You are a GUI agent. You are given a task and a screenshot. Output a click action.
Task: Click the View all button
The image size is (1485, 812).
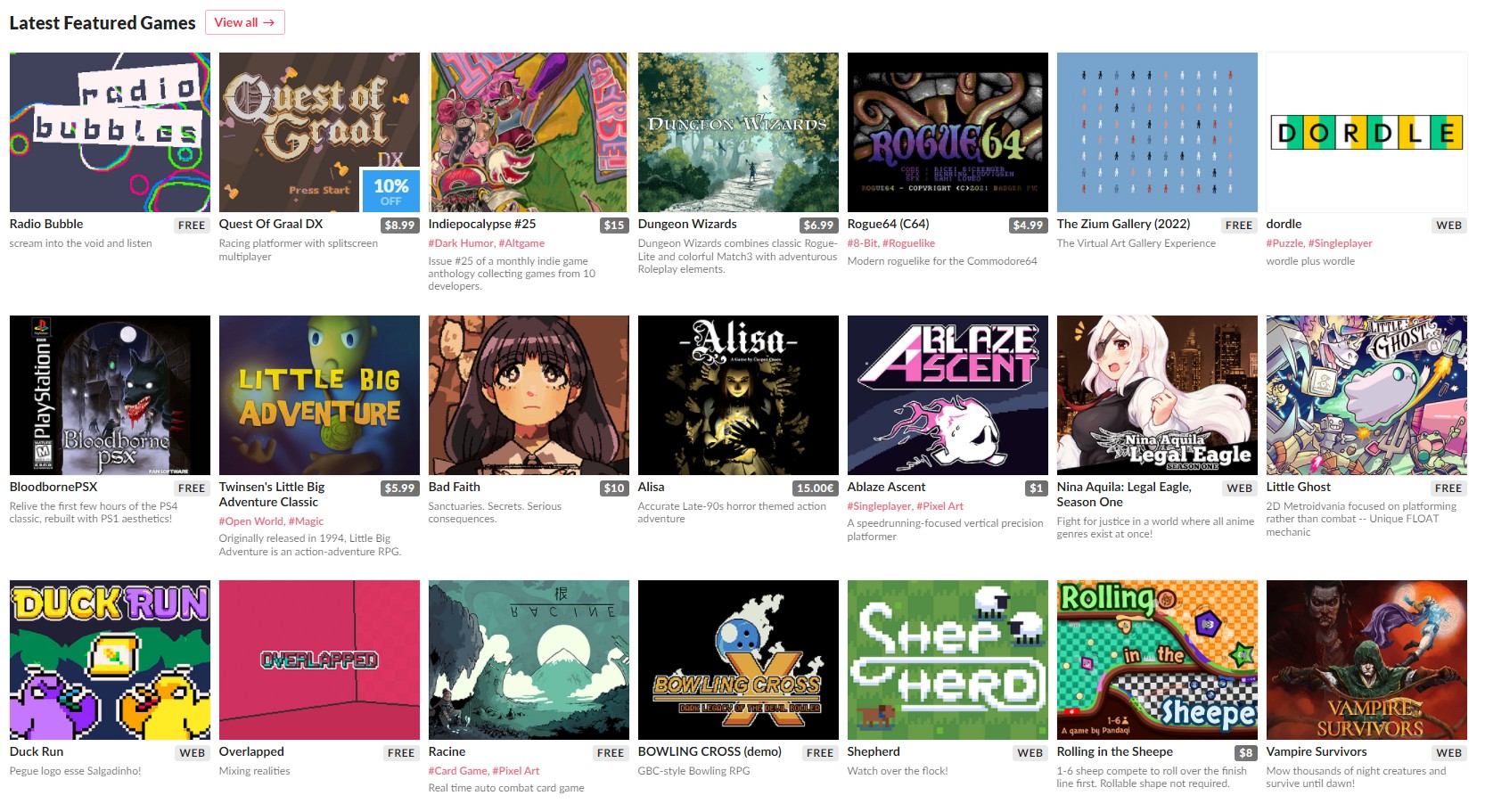[x=244, y=22]
